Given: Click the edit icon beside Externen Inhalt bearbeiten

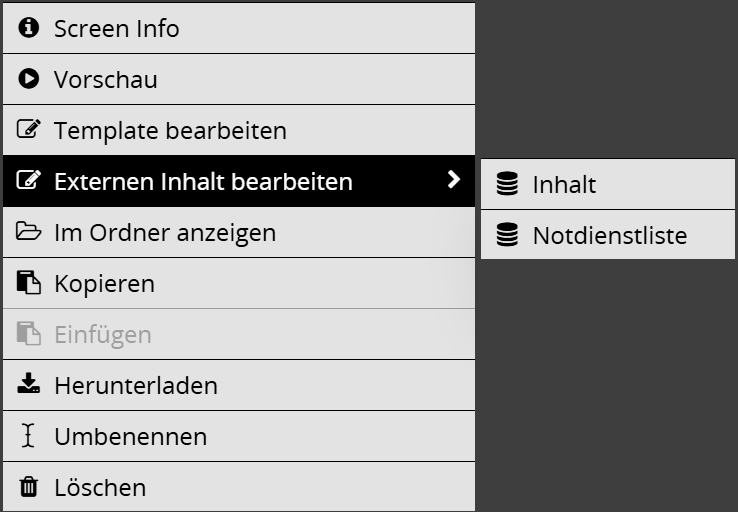Looking at the screenshot, I should (x=29, y=181).
